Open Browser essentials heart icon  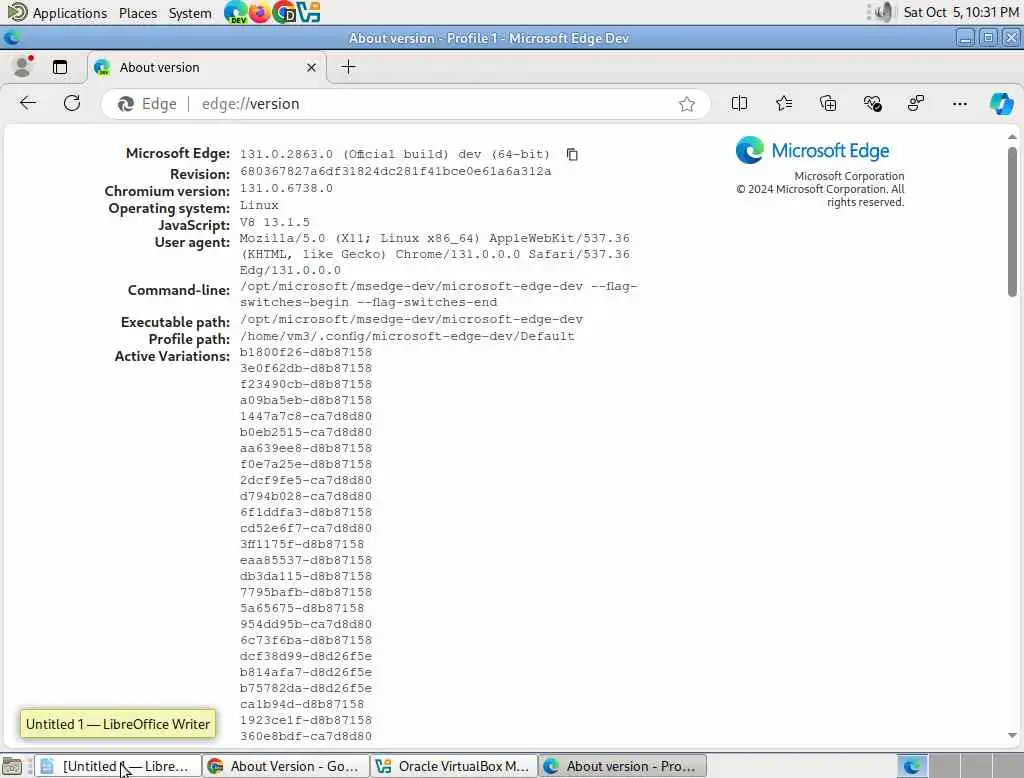point(872,103)
